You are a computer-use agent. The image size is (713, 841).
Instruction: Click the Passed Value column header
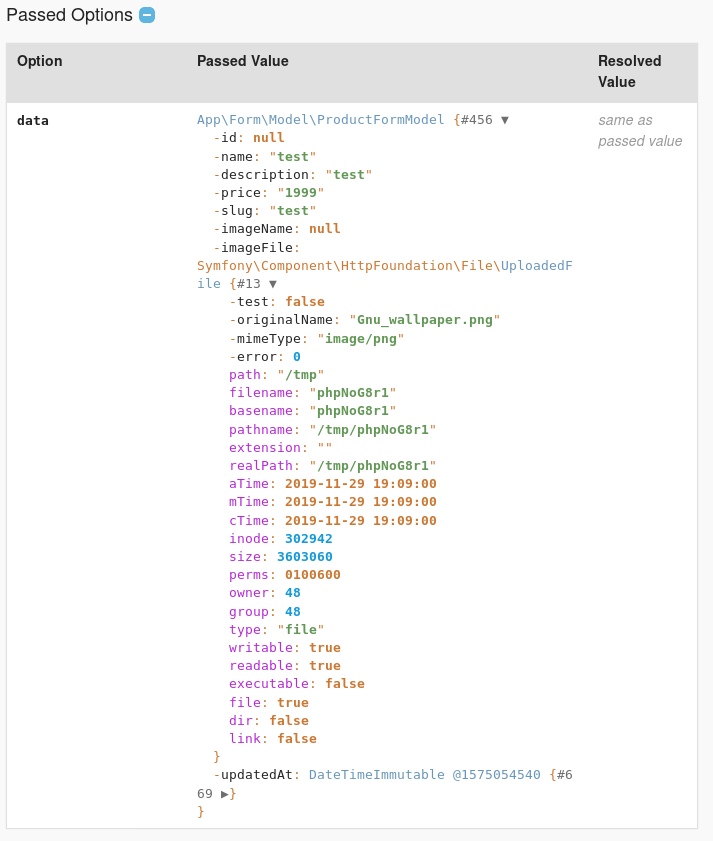[242, 61]
